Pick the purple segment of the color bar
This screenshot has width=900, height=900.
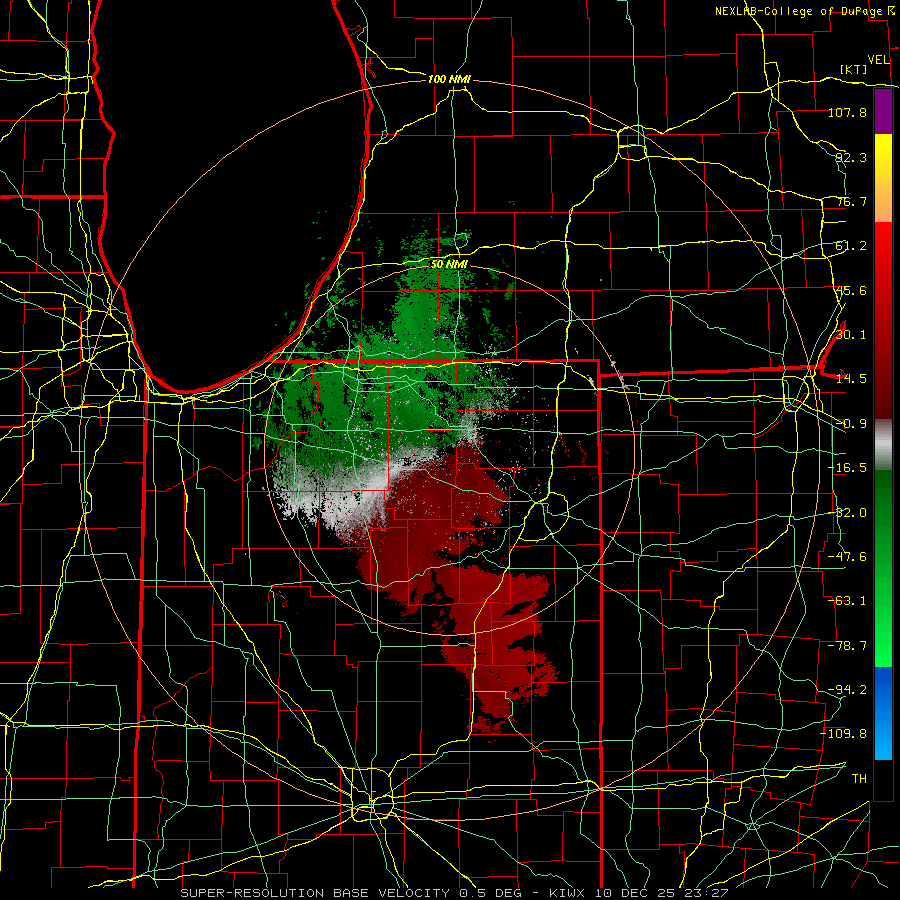[x=883, y=112]
